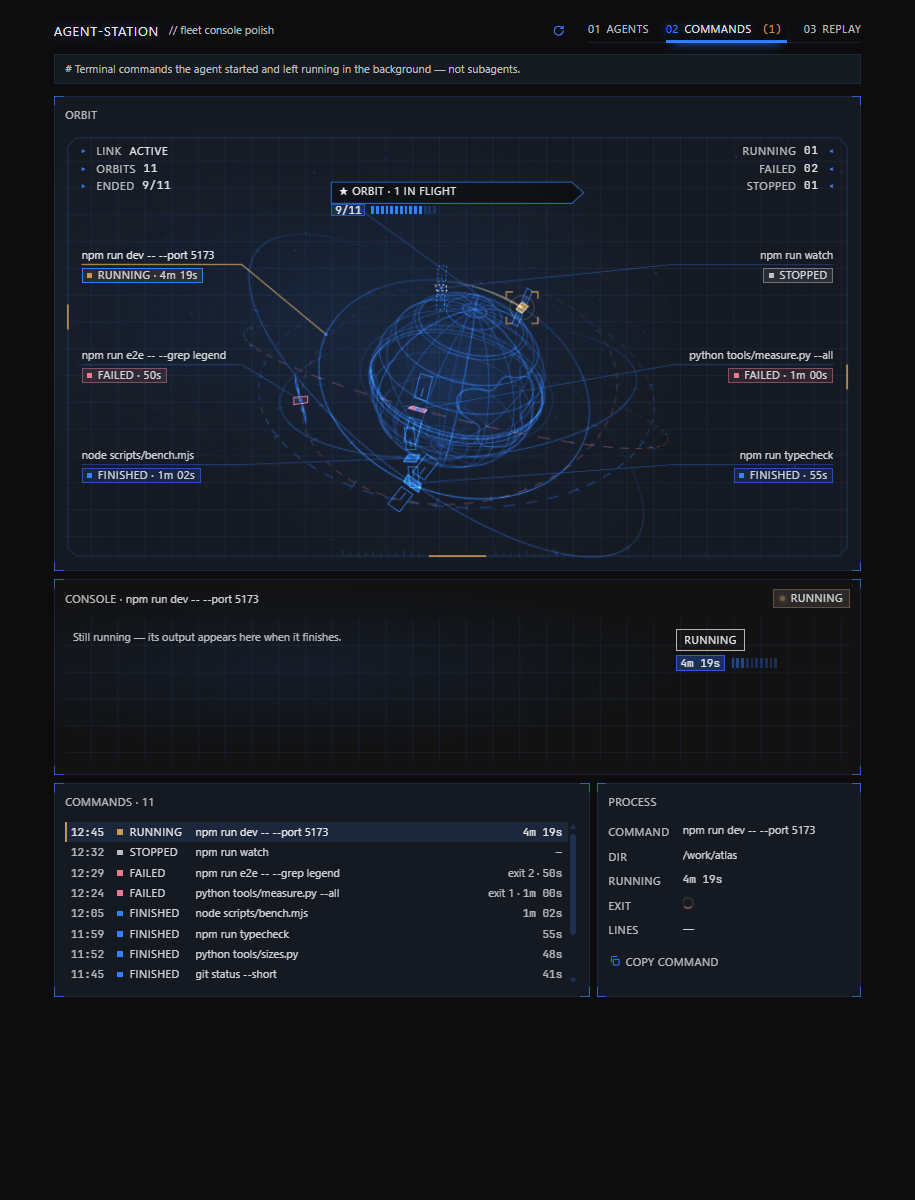Select the 'node scripts/bench.mjs' Finished orbit callout
Viewport: 915px width, 1200px height.
click(x=141, y=466)
